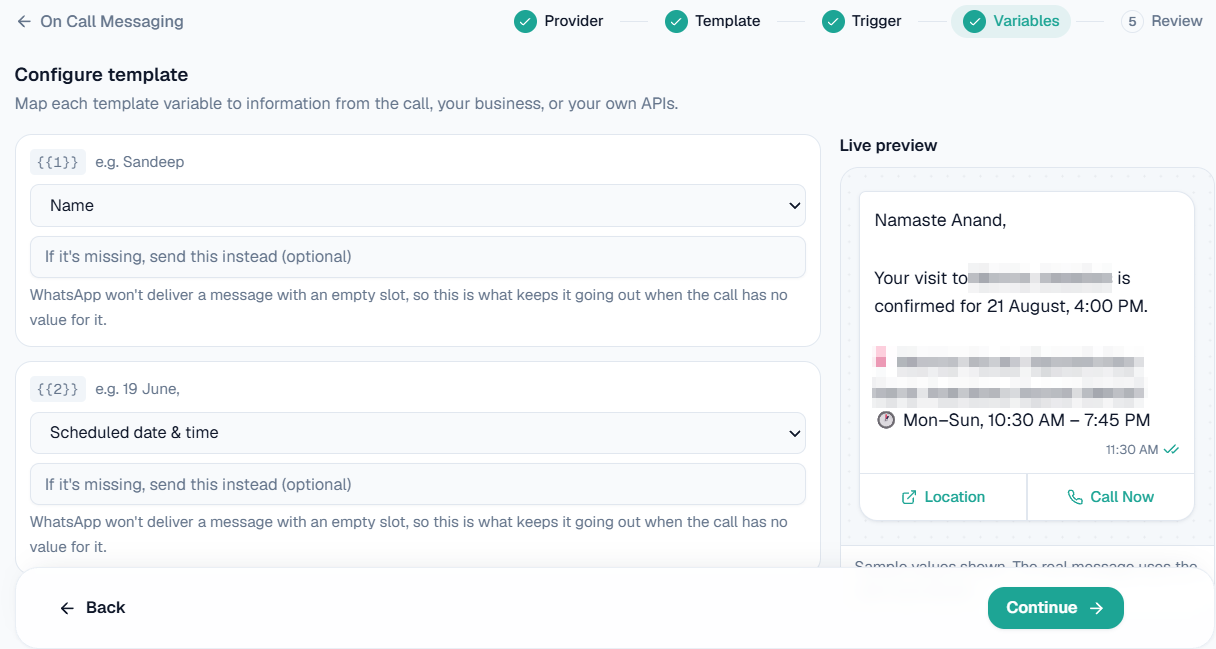
Task: Click the Review step number 5 badge
Action: click(1132, 21)
